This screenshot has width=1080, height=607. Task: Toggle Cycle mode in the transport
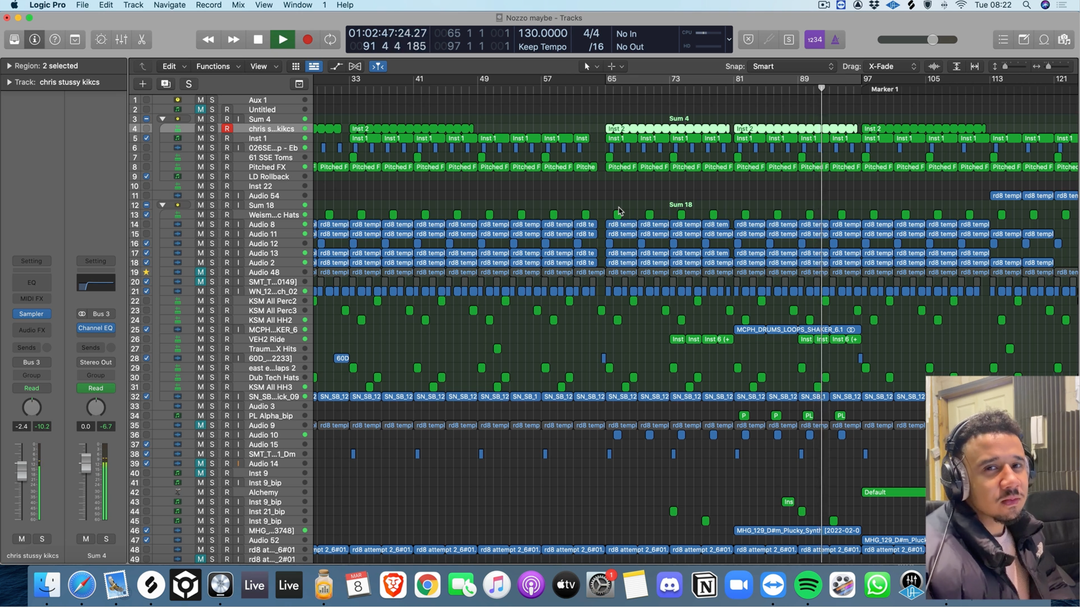330,40
